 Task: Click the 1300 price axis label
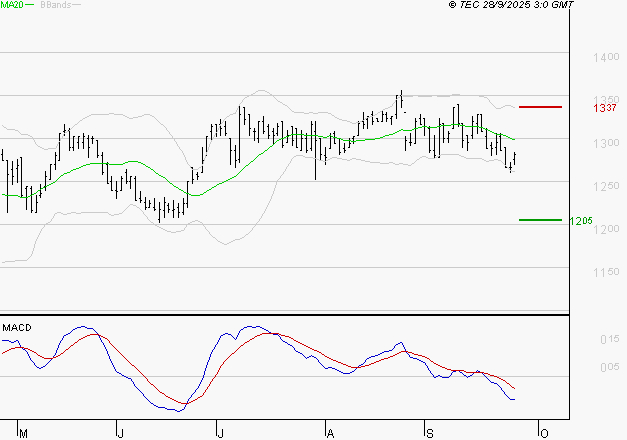click(x=606, y=143)
